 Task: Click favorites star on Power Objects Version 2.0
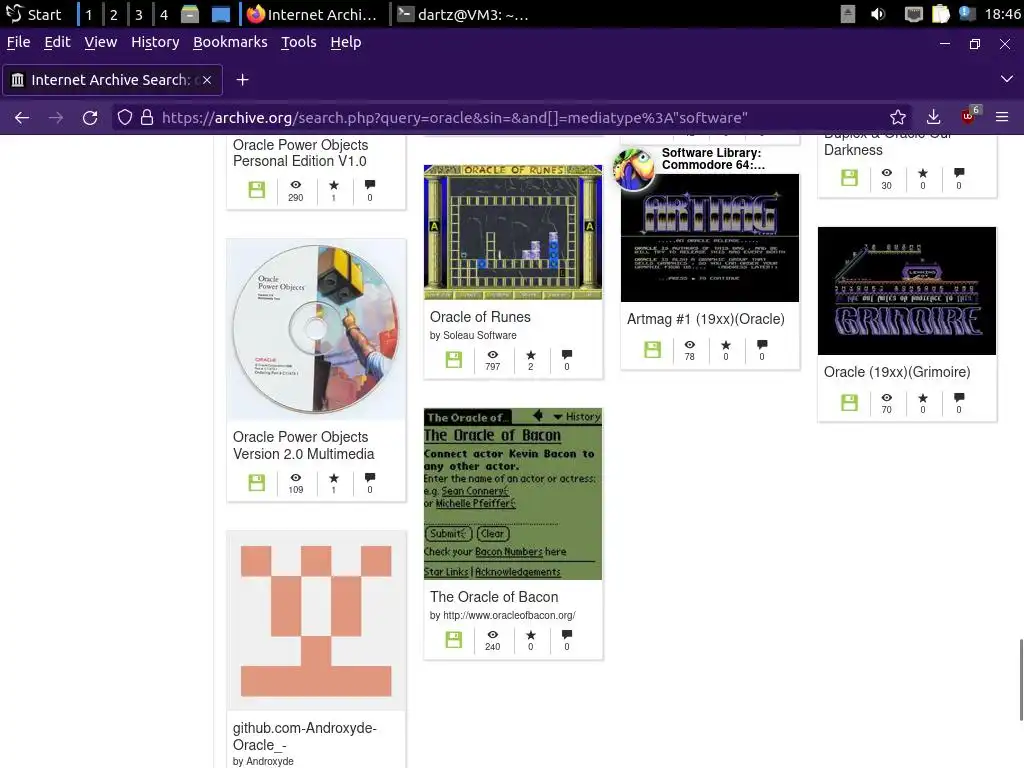334,478
